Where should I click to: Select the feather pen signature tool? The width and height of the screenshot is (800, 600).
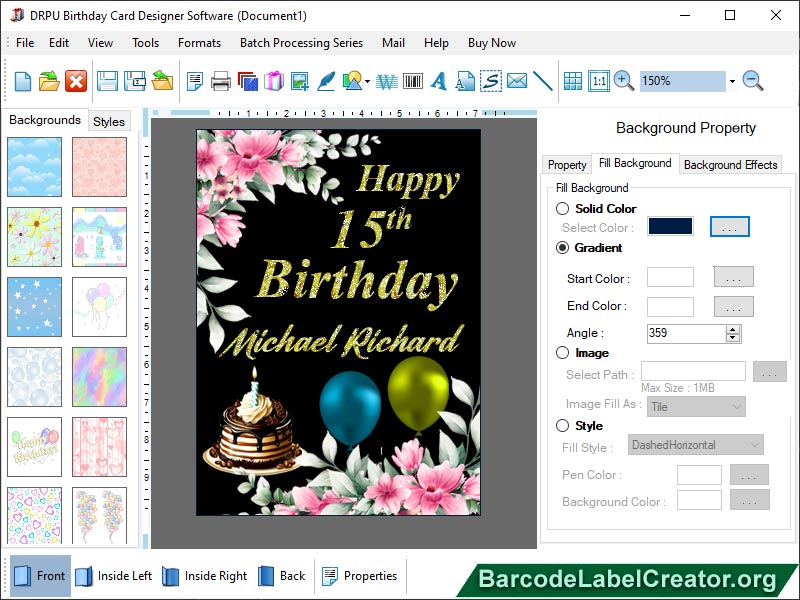click(x=326, y=81)
